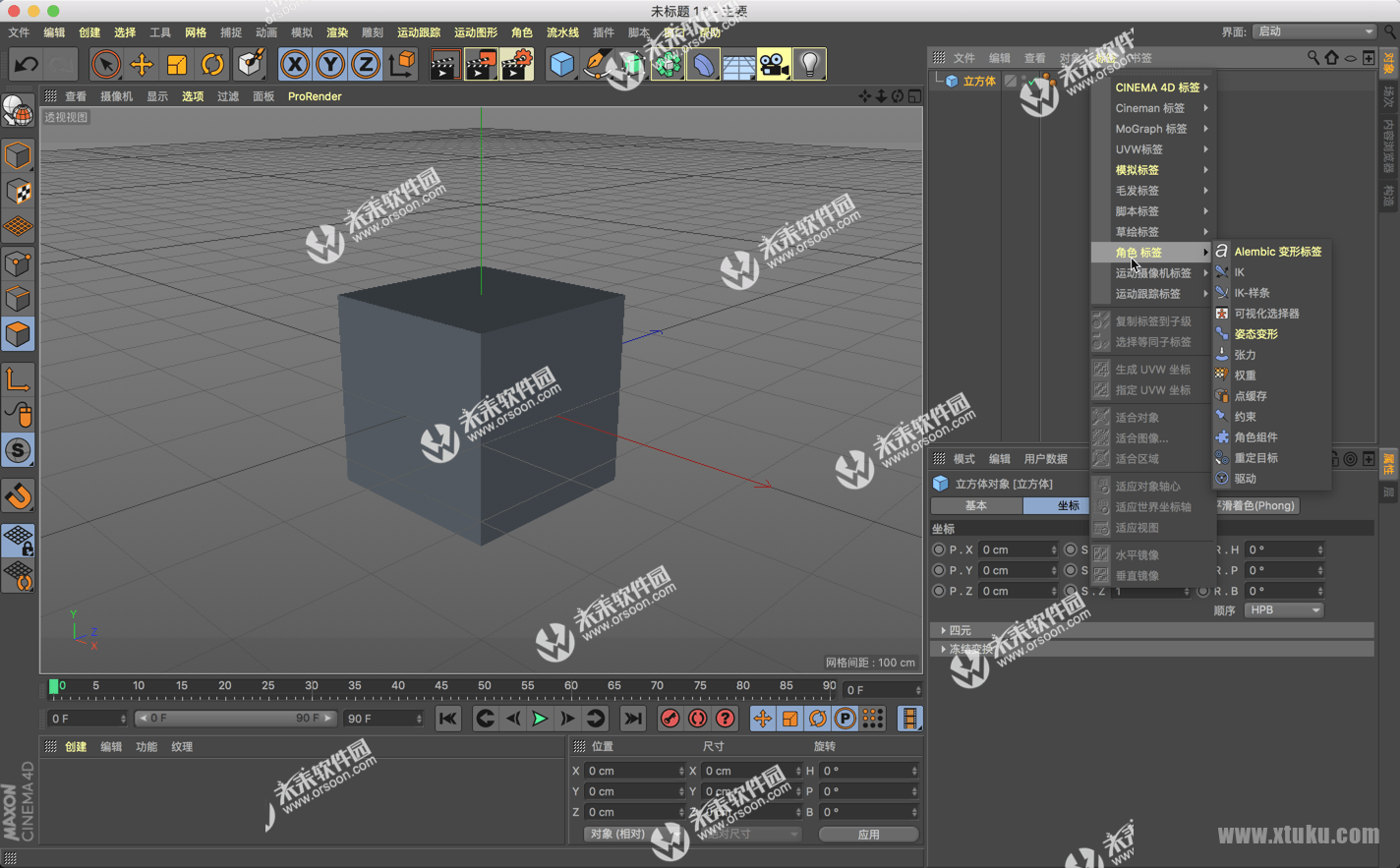1400x868 pixels.
Task: Click record active objects button
Action: pyautogui.click(x=670, y=719)
